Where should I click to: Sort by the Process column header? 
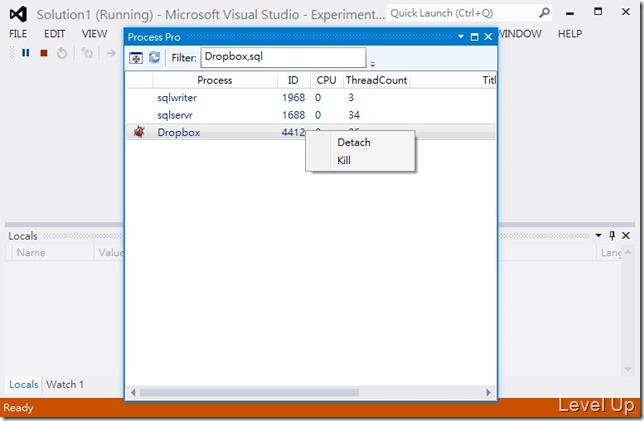tap(215, 80)
